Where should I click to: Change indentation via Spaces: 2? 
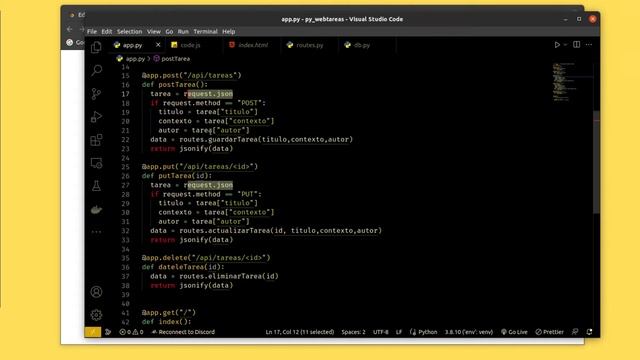coord(353,332)
